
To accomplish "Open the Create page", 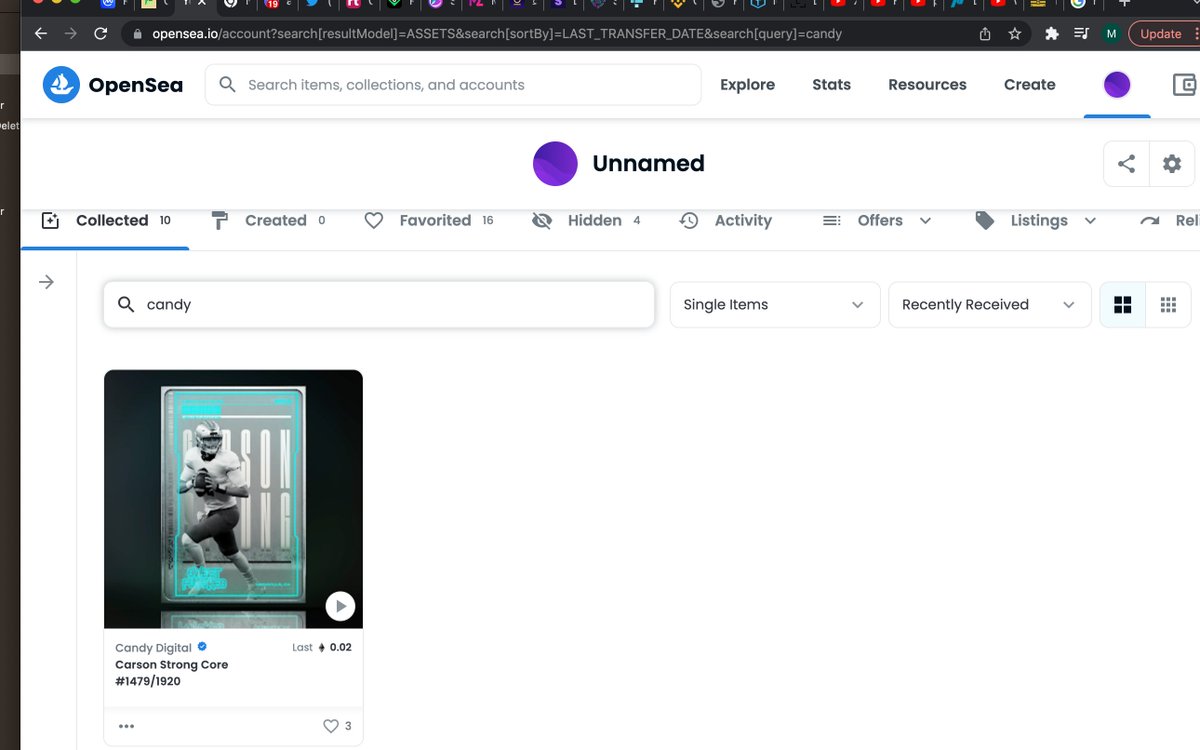I will [1029, 85].
